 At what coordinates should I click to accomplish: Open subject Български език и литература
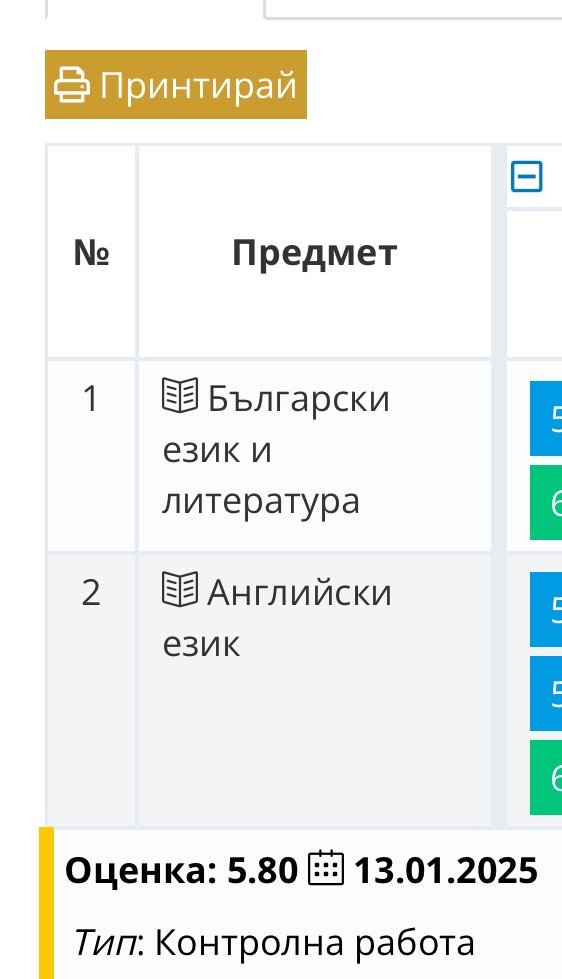point(275,449)
